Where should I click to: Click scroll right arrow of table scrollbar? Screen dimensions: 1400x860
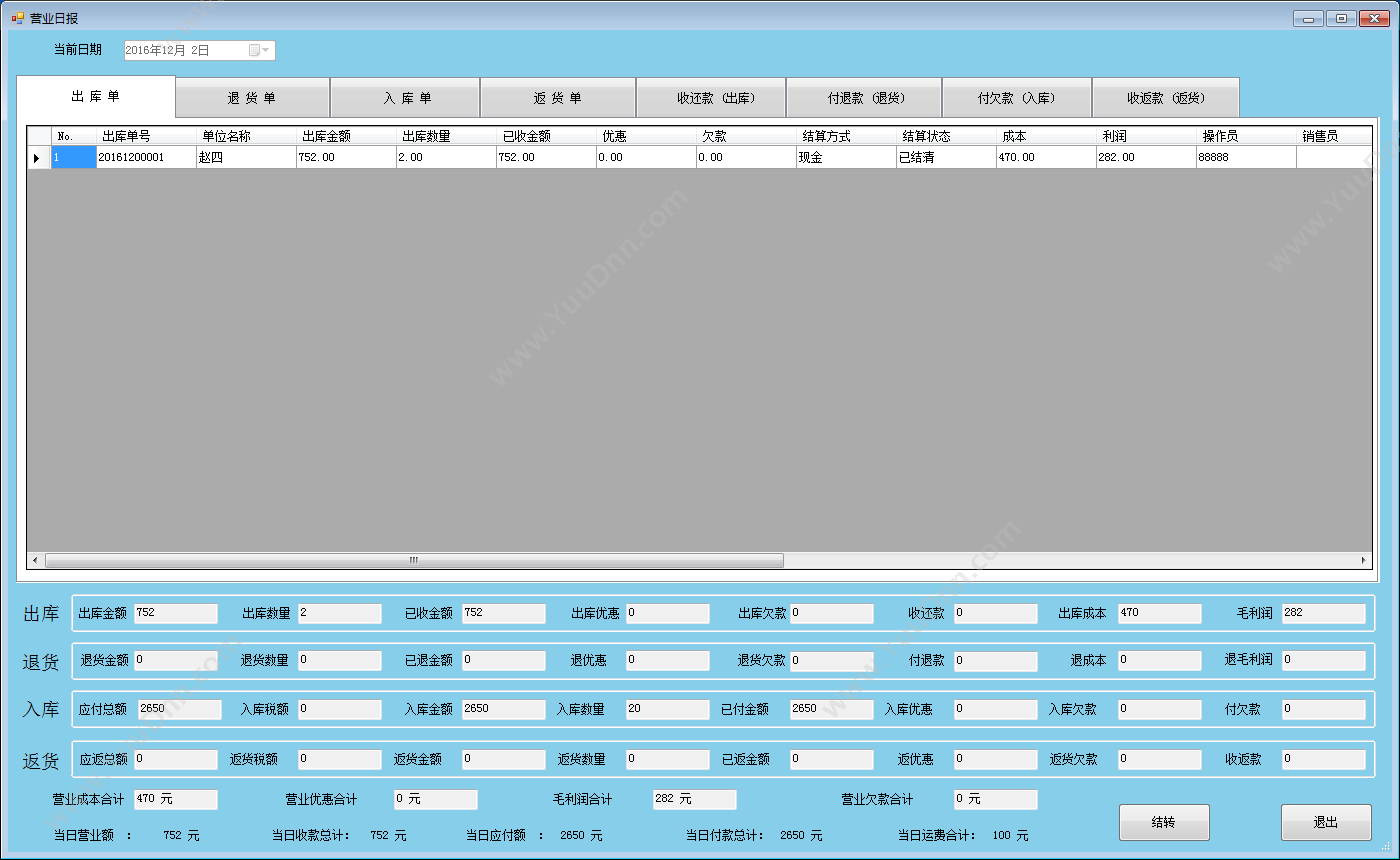[x=1363, y=561]
